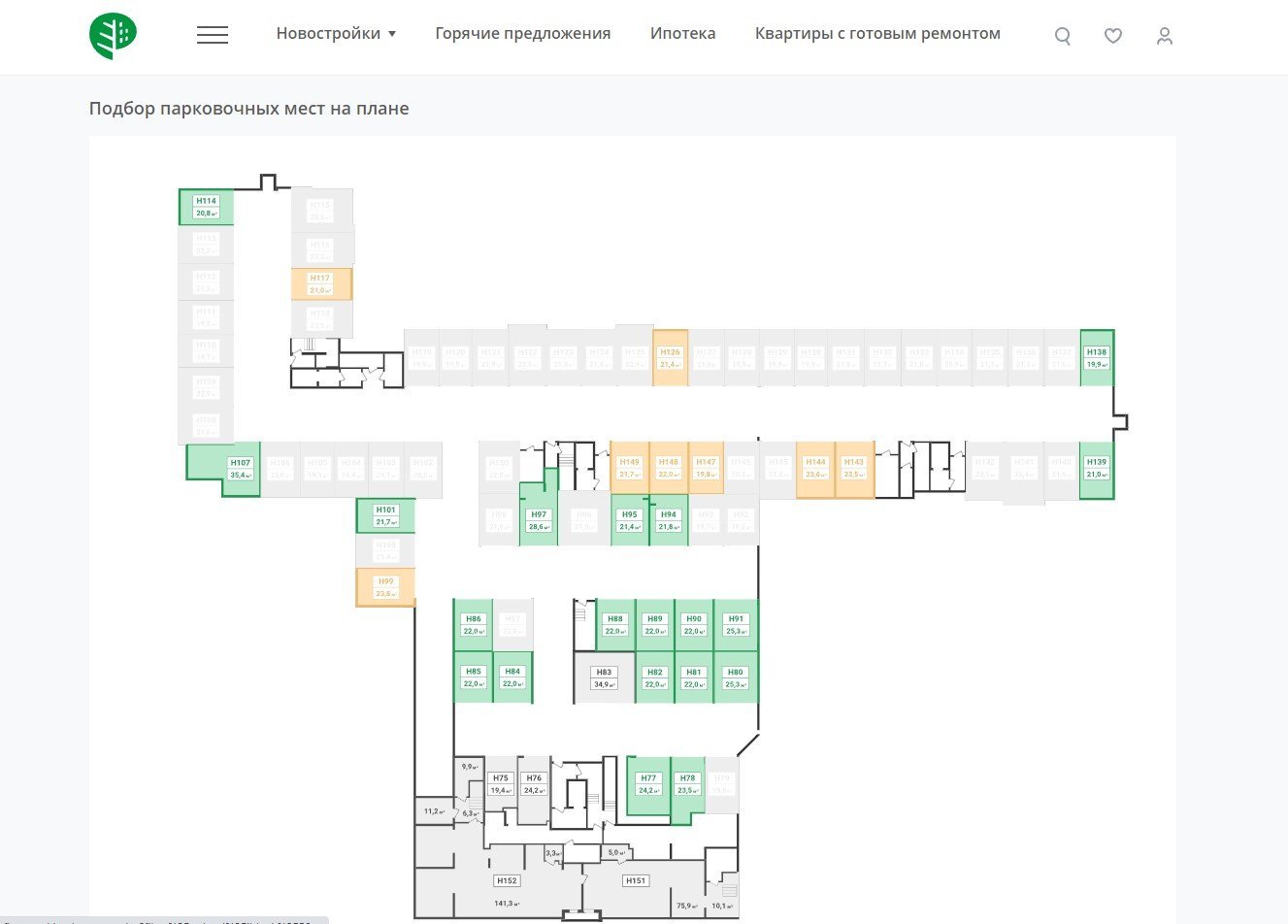Pick parking spot H101

click(385, 515)
